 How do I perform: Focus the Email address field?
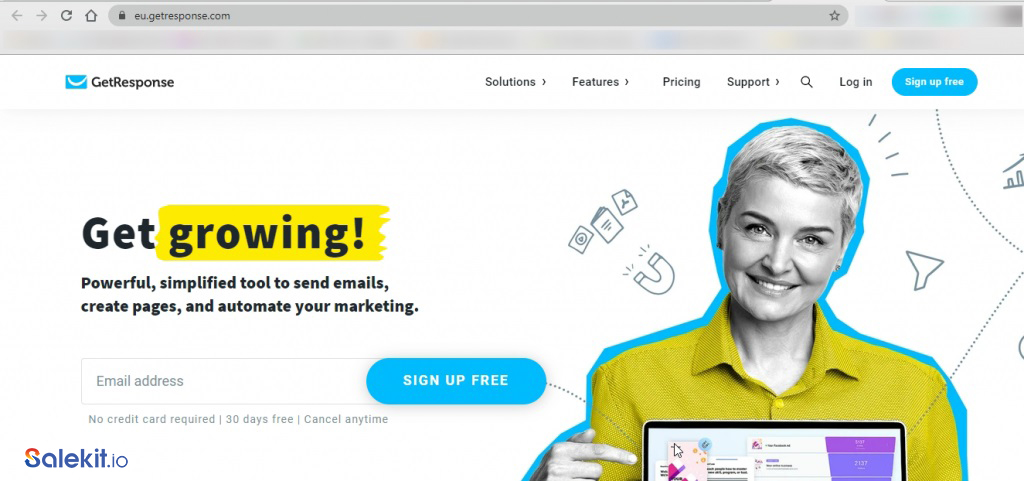click(x=225, y=381)
